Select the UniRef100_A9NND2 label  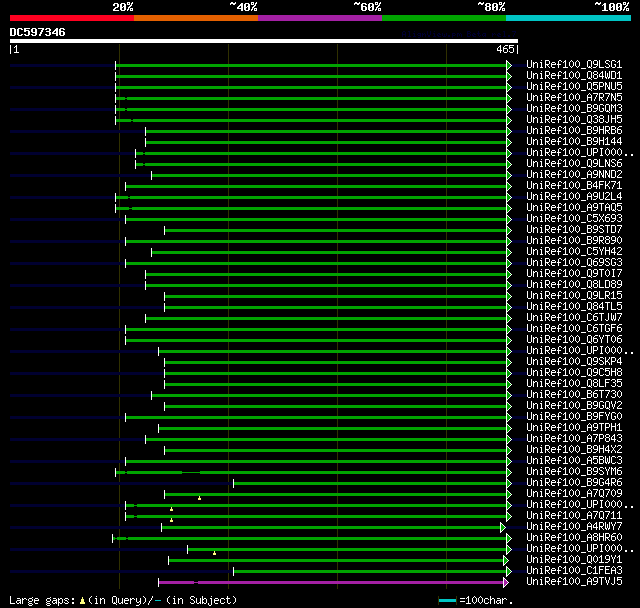click(574, 175)
